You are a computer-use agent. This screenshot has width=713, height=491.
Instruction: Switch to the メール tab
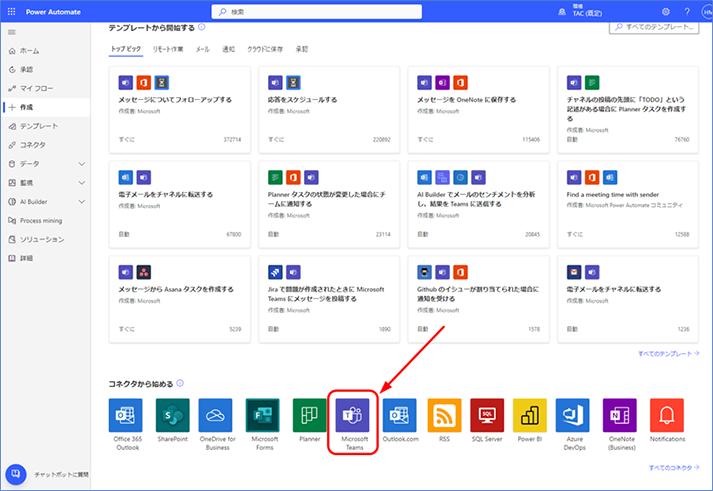point(202,49)
